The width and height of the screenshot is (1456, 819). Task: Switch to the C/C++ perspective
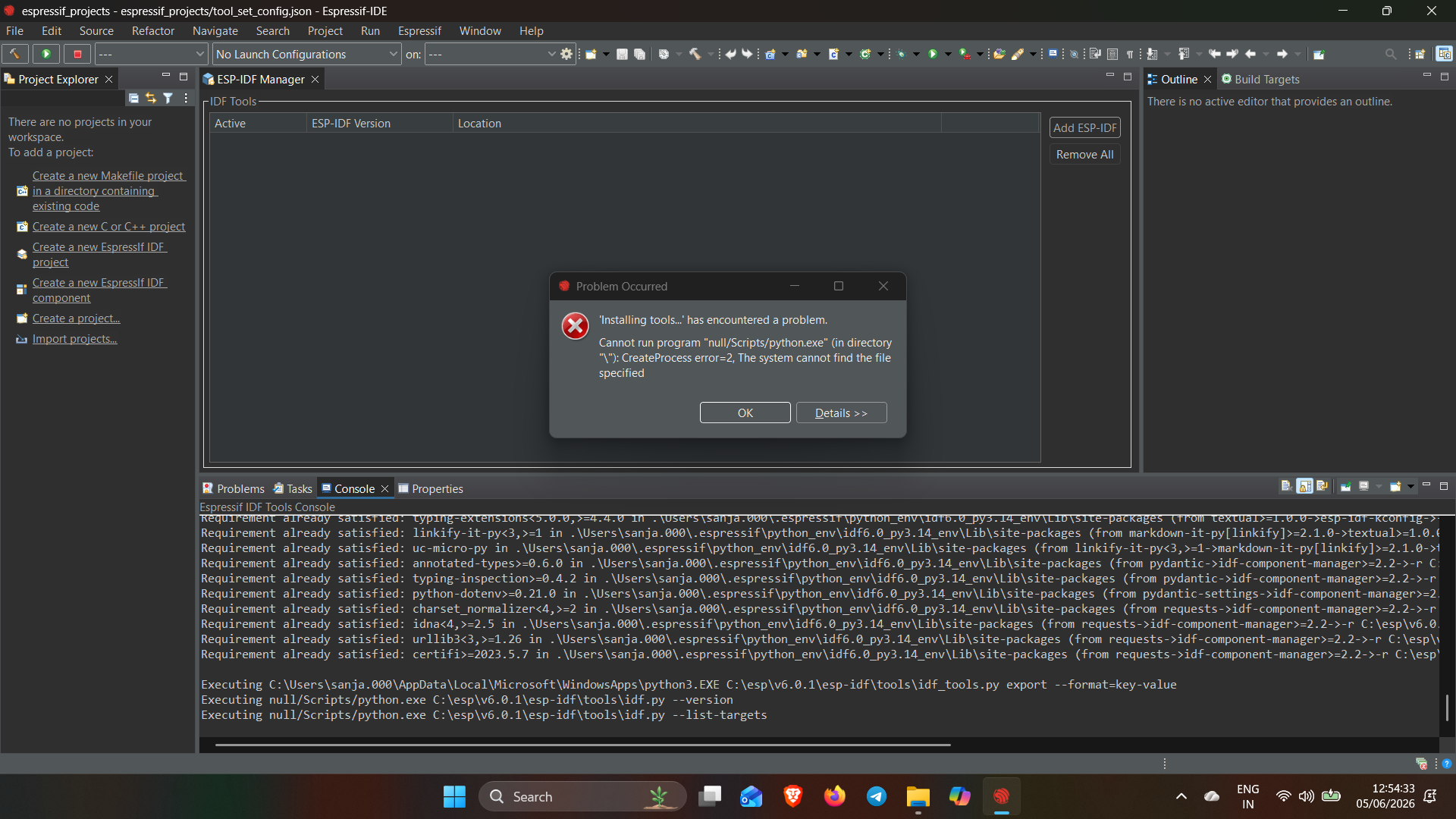pos(1445,54)
